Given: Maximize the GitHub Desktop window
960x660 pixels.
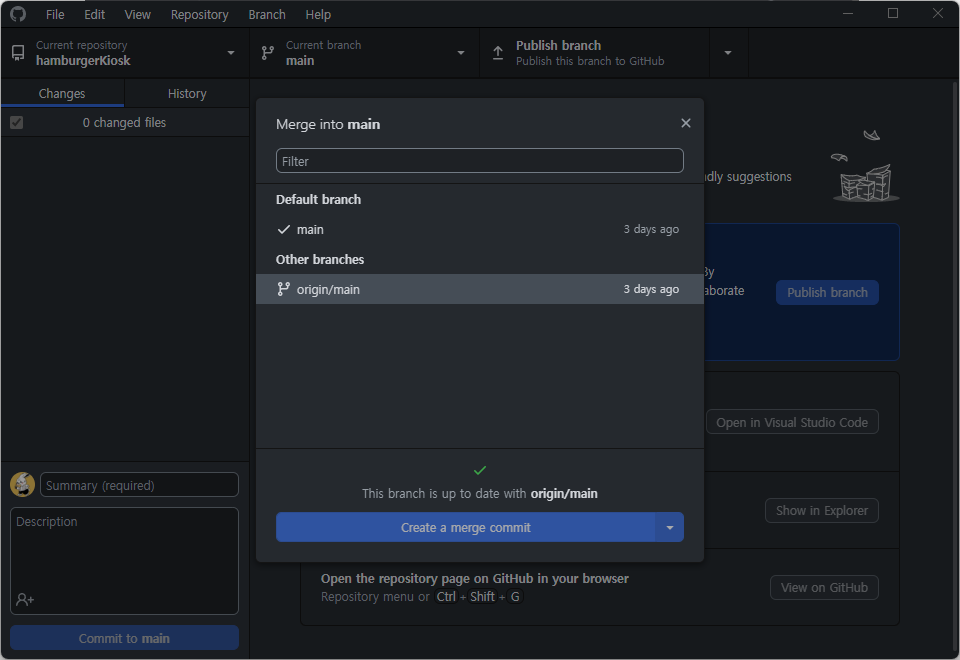Looking at the screenshot, I should 893,13.
